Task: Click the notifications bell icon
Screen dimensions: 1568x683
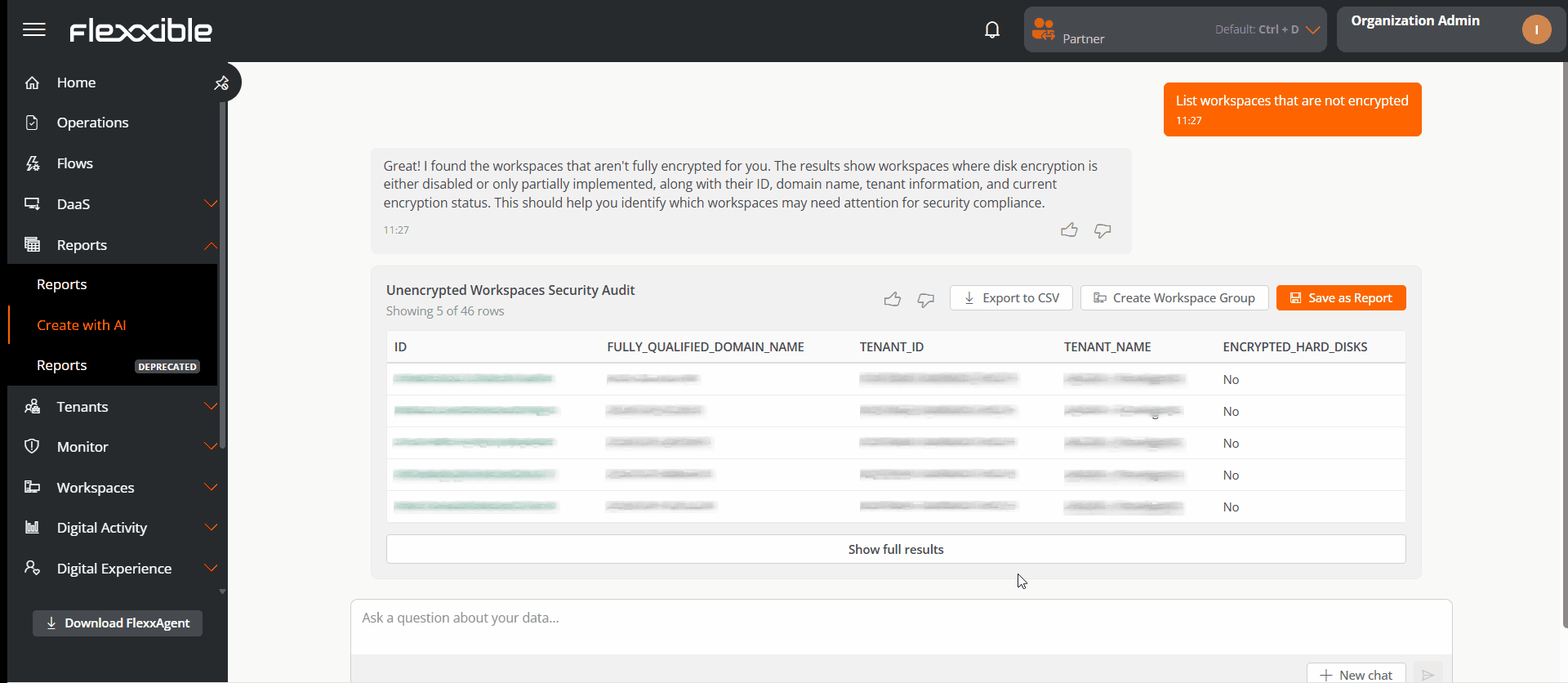Action: pyautogui.click(x=991, y=30)
